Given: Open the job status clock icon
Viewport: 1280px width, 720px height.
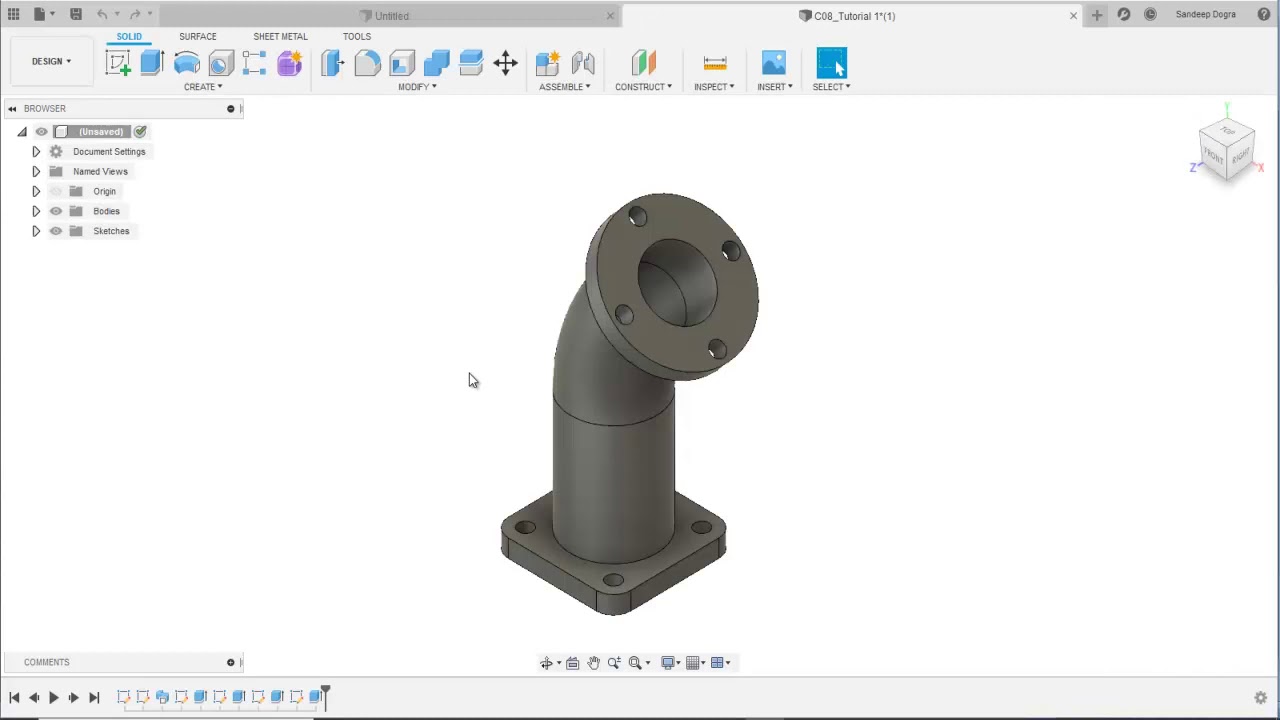Looking at the screenshot, I should coord(1150,15).
